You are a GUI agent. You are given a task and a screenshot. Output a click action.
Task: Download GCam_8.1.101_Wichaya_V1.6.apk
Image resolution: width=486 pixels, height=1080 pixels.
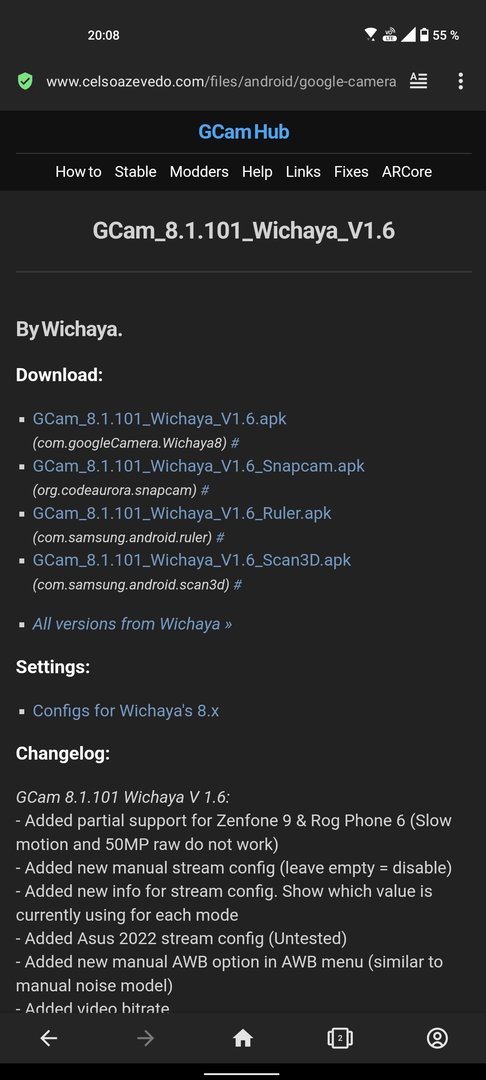160,418
